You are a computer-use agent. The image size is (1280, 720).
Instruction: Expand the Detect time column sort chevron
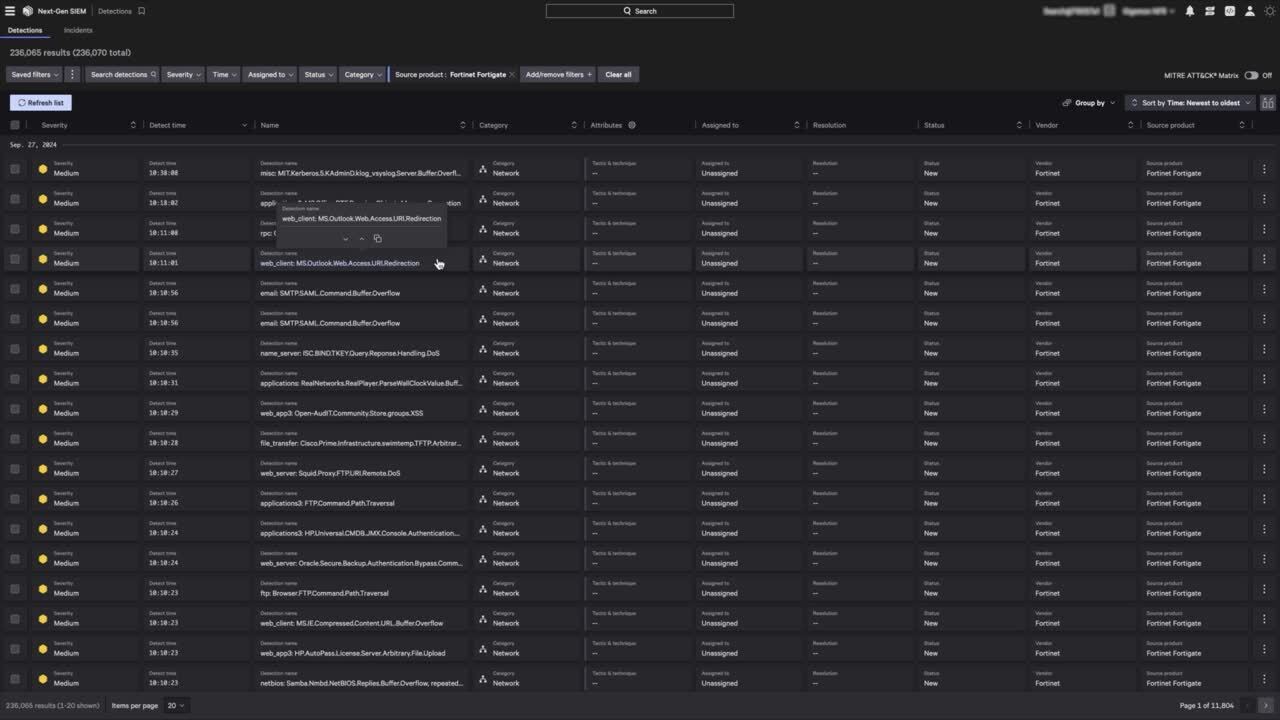click(244, 125)
